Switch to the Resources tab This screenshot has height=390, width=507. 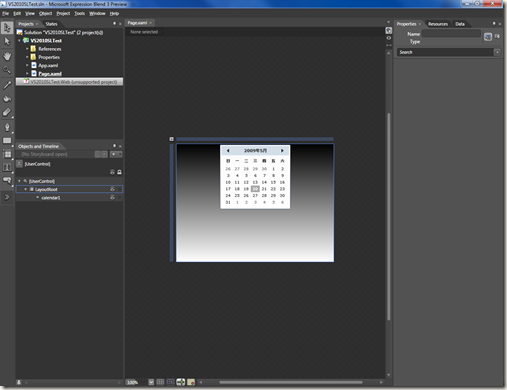438,24
